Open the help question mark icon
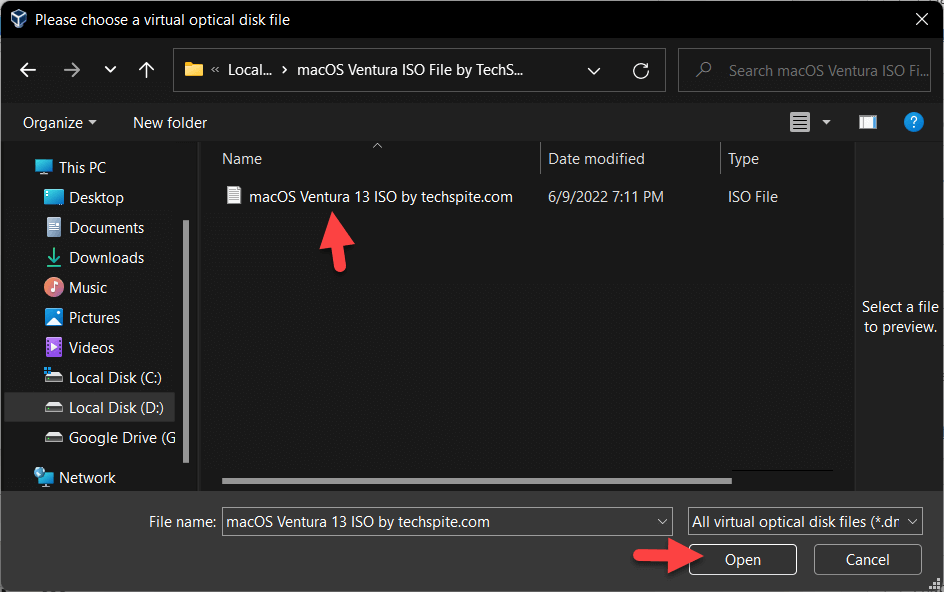Viewport: 944px width, 592px height. [x=912, y=122]
